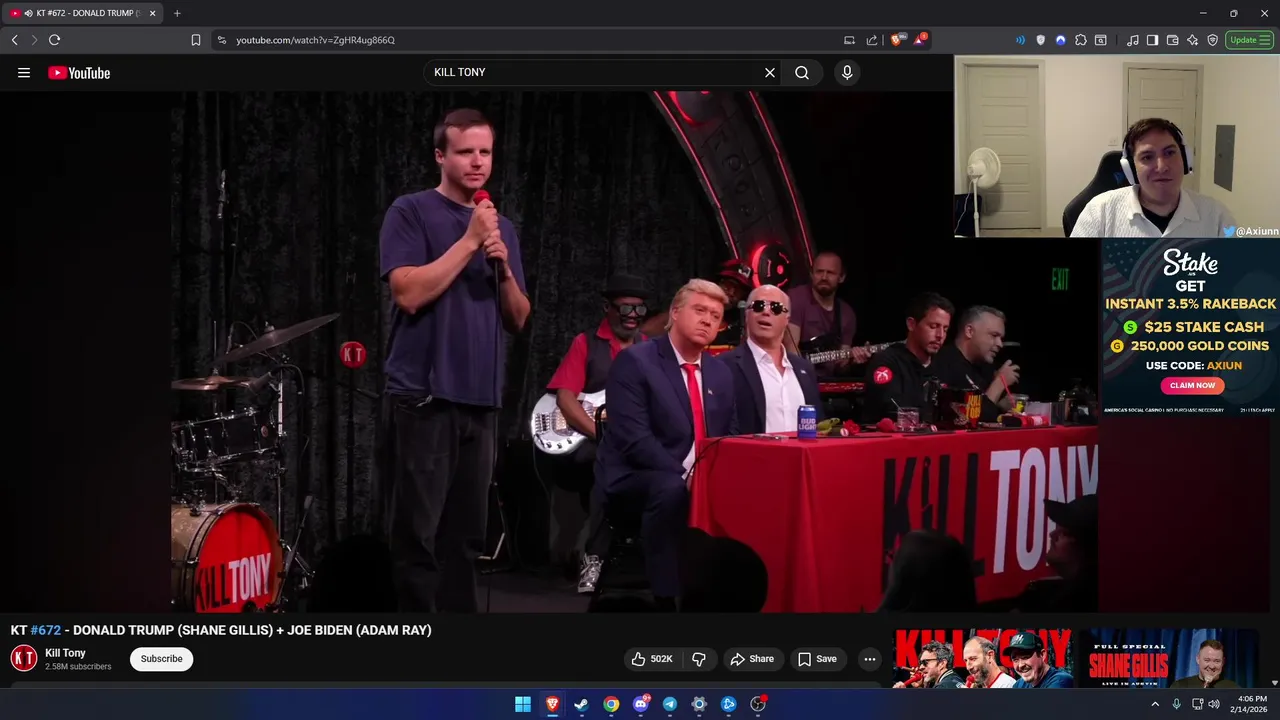Viewport: 1280px width, 720px height.
Task: Share the video
Action: (752, 659)
